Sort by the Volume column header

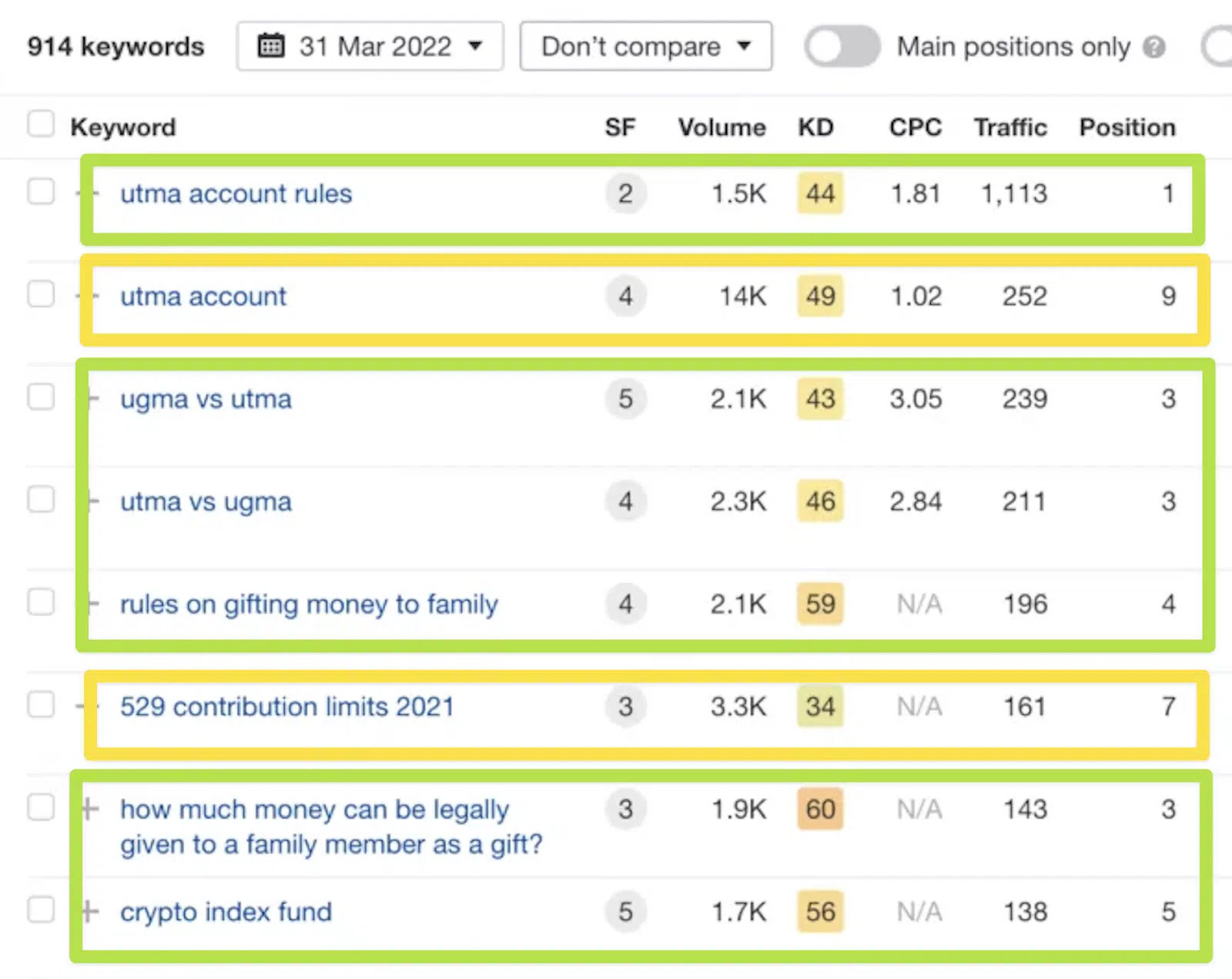point(721,127)
